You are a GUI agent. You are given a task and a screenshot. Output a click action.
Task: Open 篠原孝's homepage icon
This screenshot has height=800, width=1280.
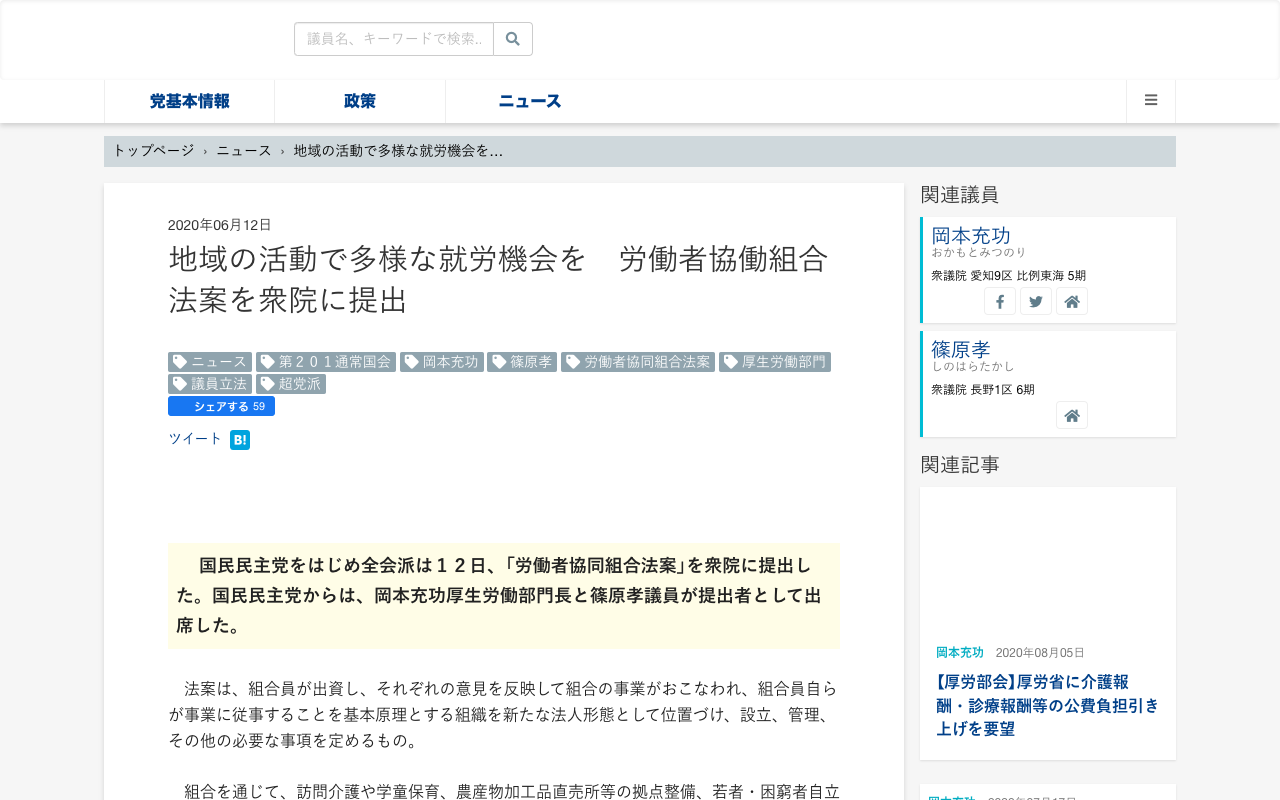[x=1072, y=415]
